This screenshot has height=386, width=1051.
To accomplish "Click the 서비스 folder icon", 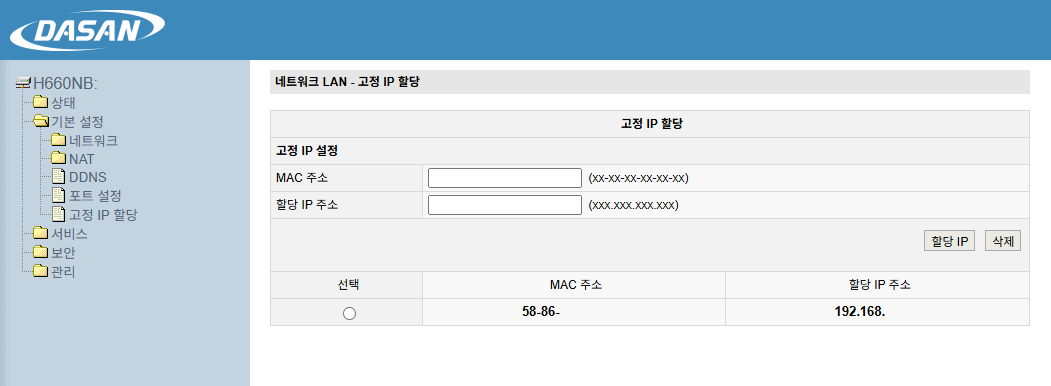I will (x=41, y=234).
